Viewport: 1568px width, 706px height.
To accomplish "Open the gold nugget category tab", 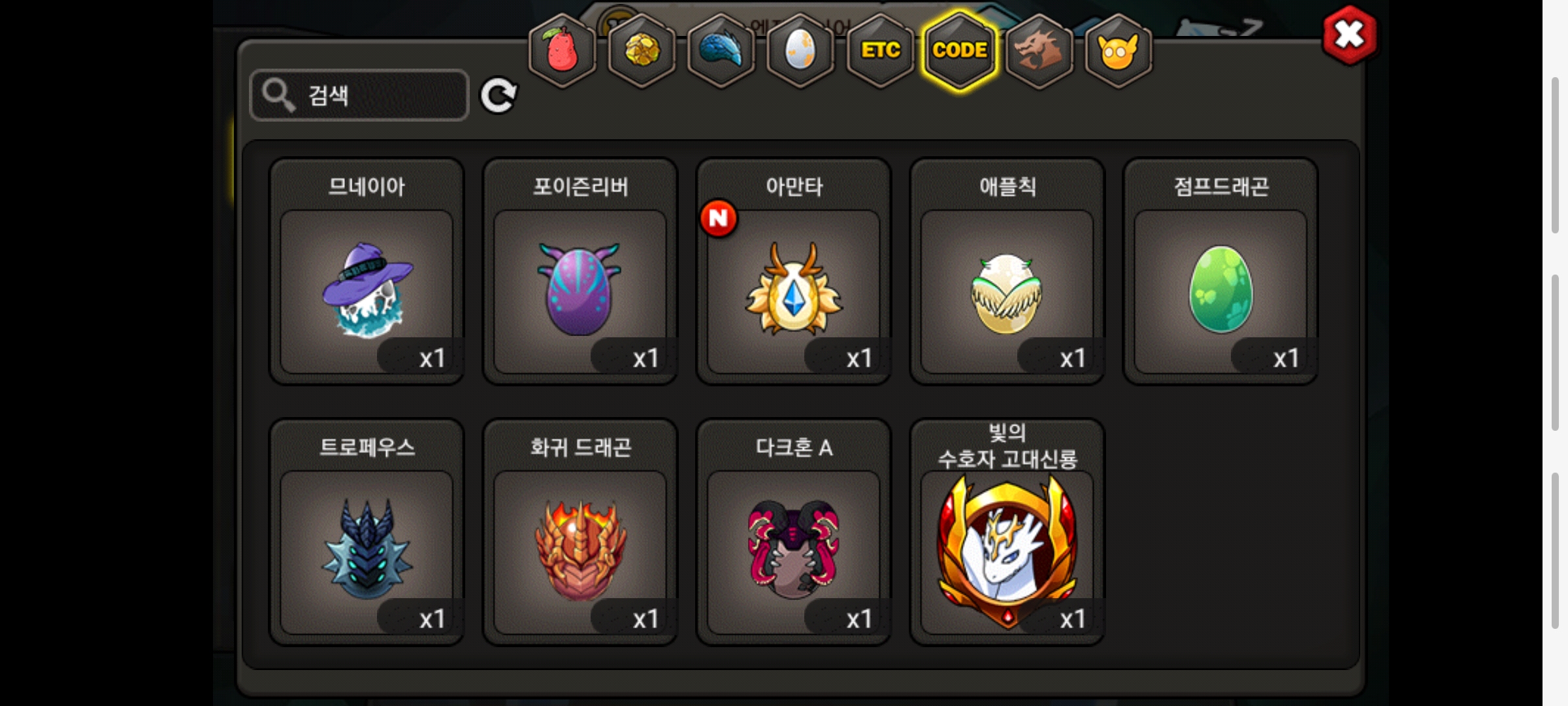I will click(x=642, y=51).
